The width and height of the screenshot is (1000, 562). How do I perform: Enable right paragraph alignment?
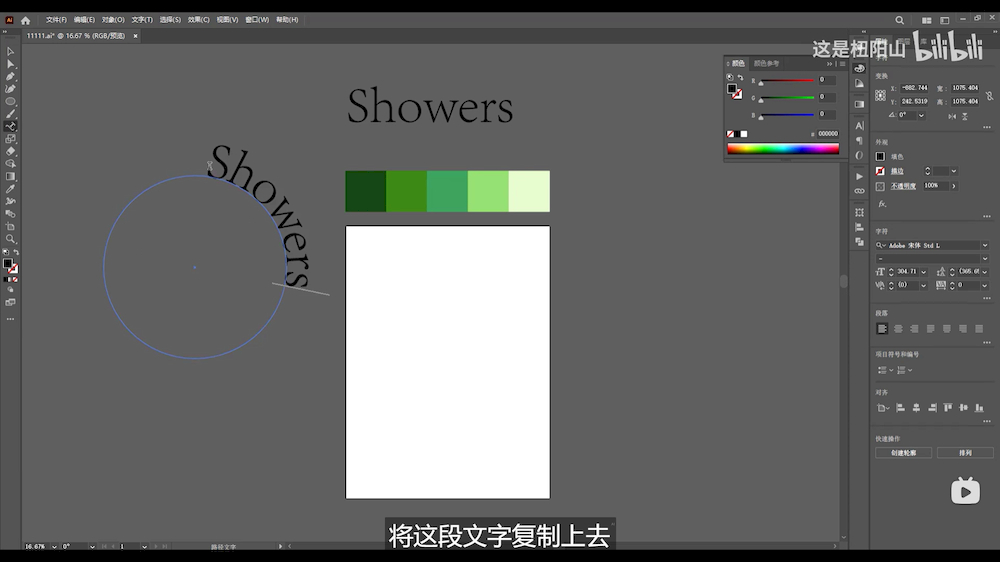(x=915, y=329)
